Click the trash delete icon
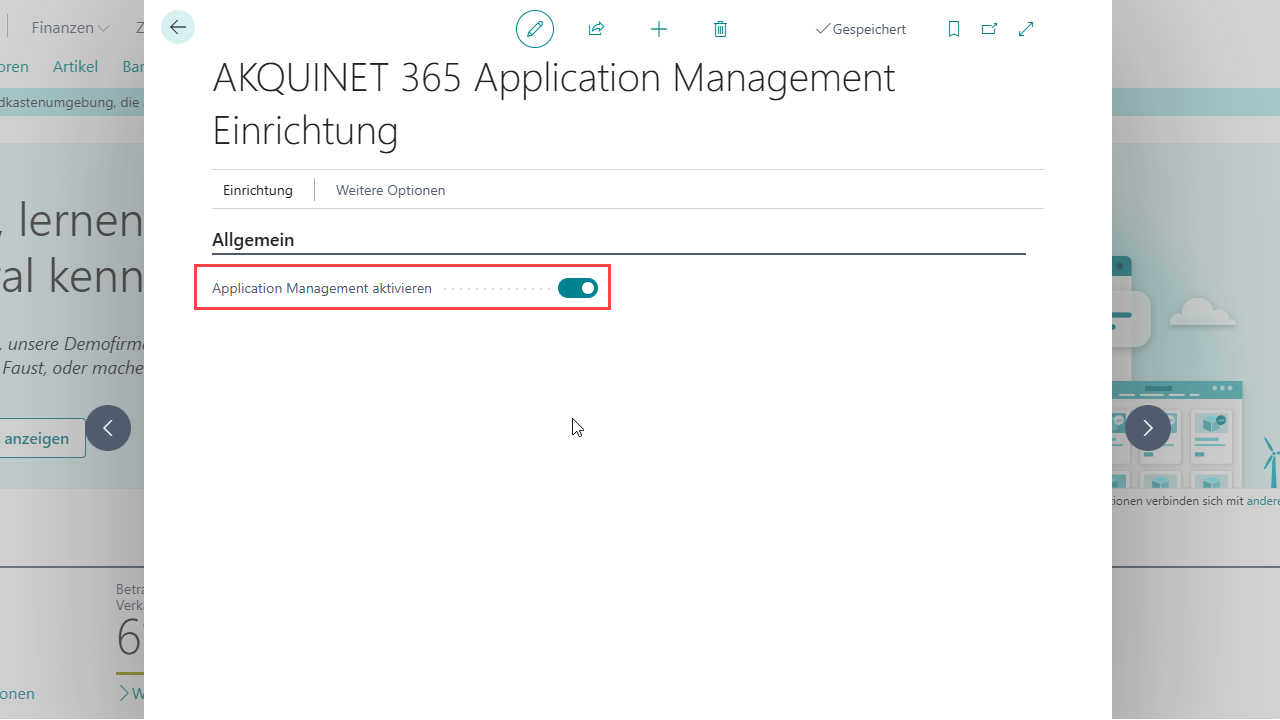This screenshot has width=1280, height=720. (720, 29)
